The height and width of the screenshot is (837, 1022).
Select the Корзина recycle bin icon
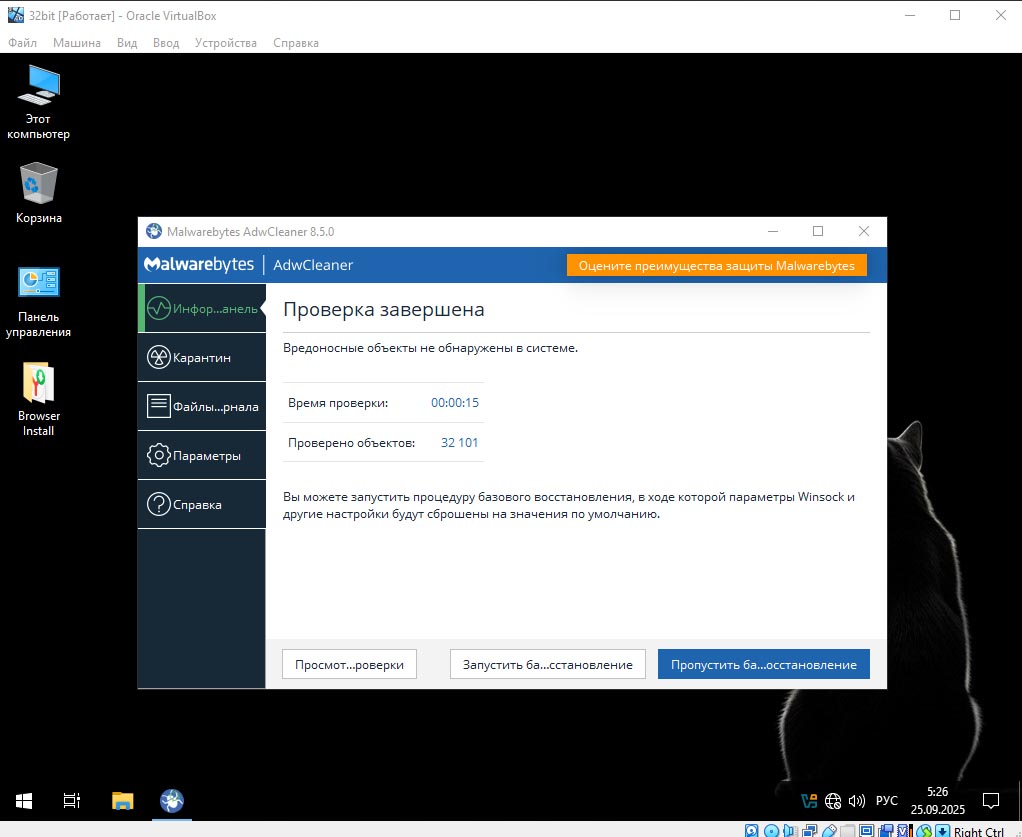pyautogui.click(x=38, y=194)
